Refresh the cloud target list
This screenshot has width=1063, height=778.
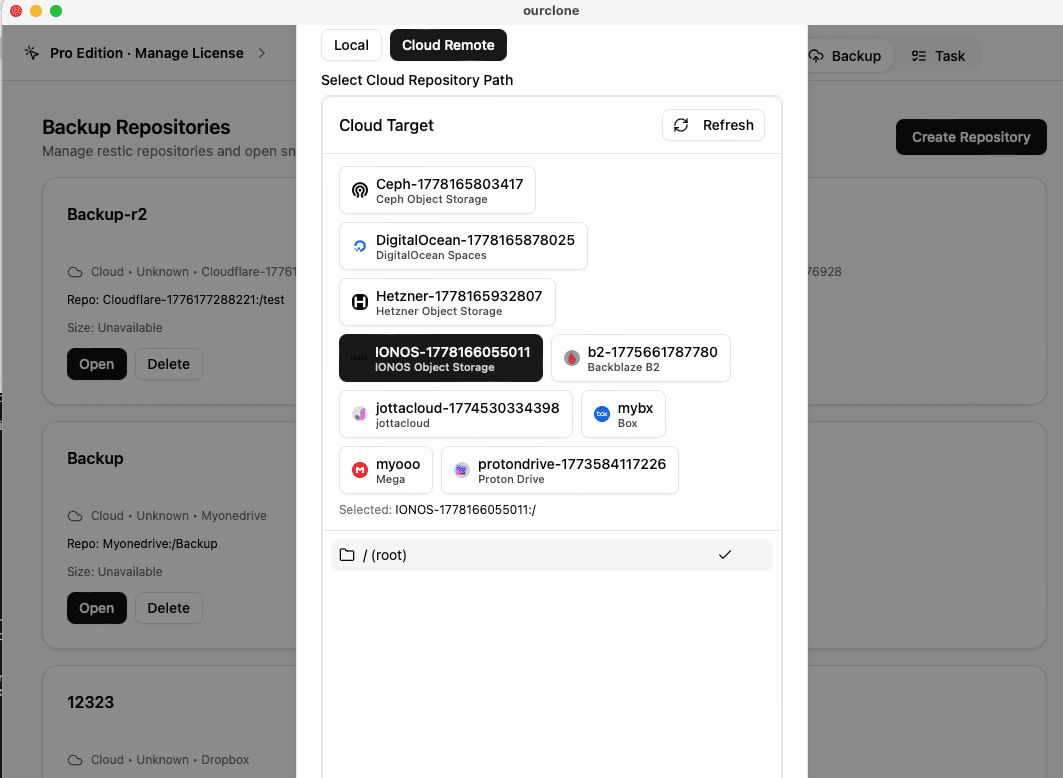[713, 125]
